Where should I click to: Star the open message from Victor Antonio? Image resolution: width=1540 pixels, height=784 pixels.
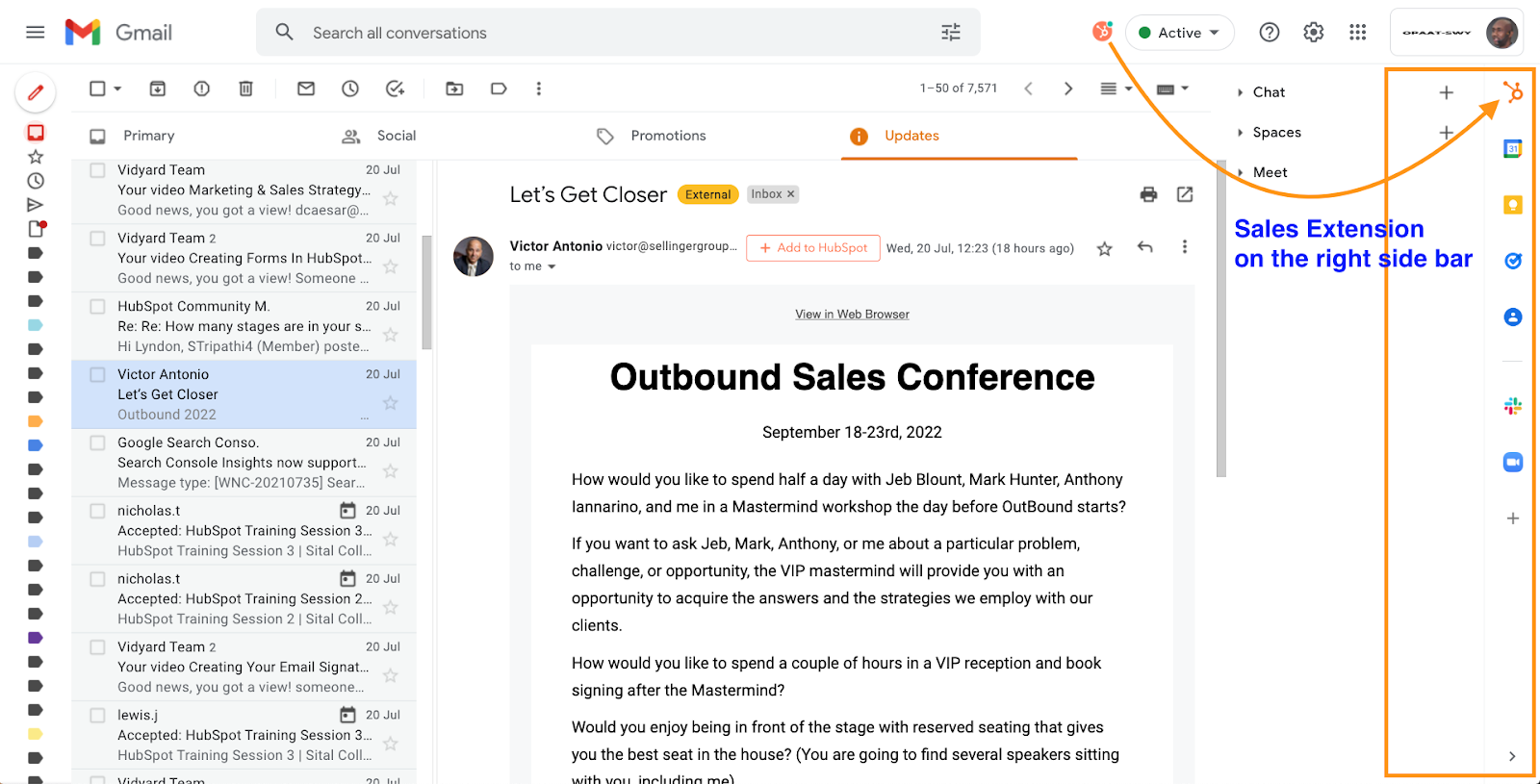pos(1105,249)
